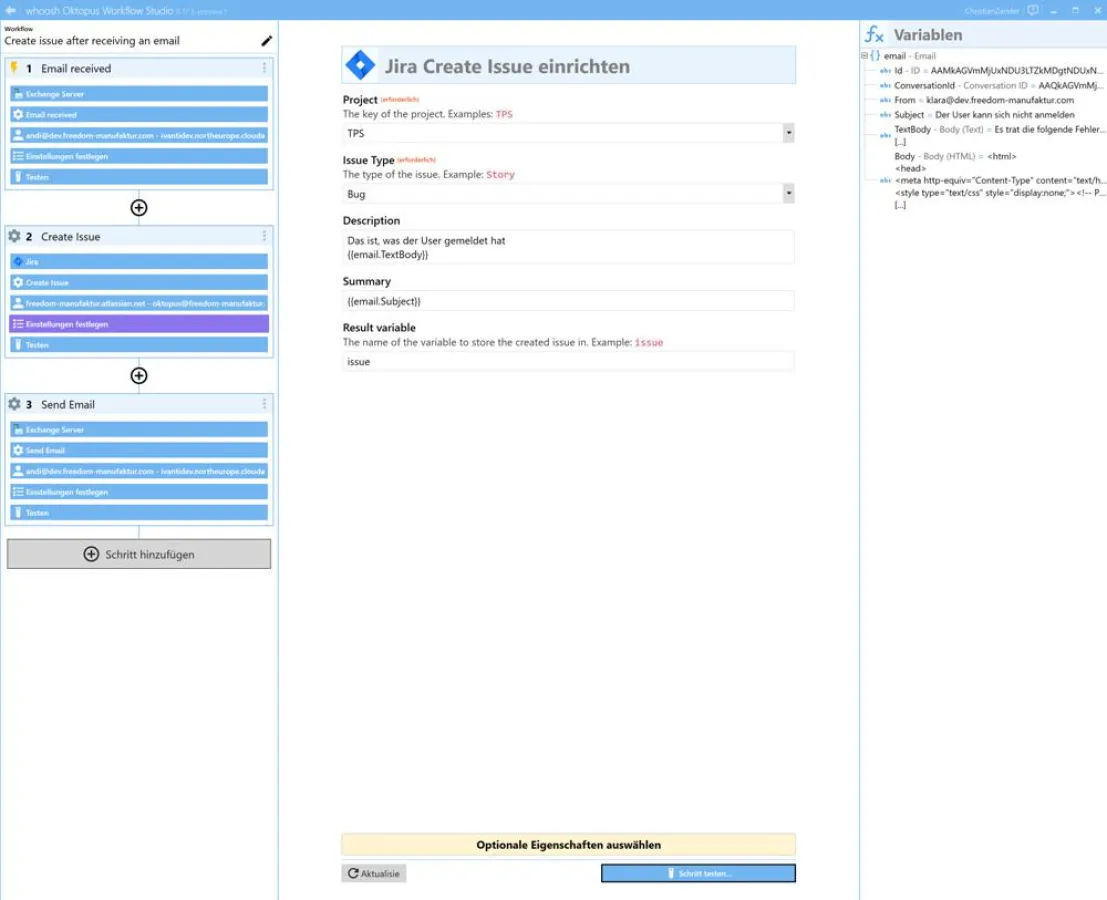Select Testen row under Send Email step

(139, 513)
